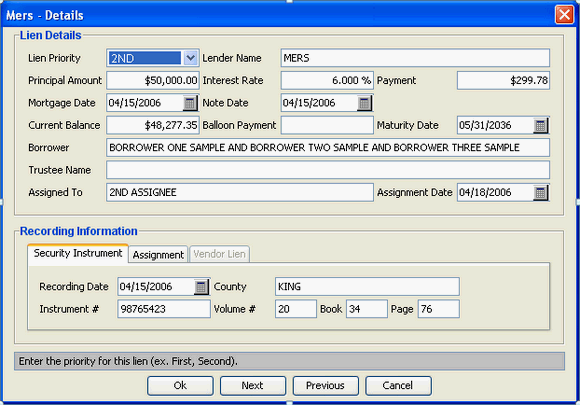
Task: Focus the Lender Name field
Action: click(x=415, y=58)
